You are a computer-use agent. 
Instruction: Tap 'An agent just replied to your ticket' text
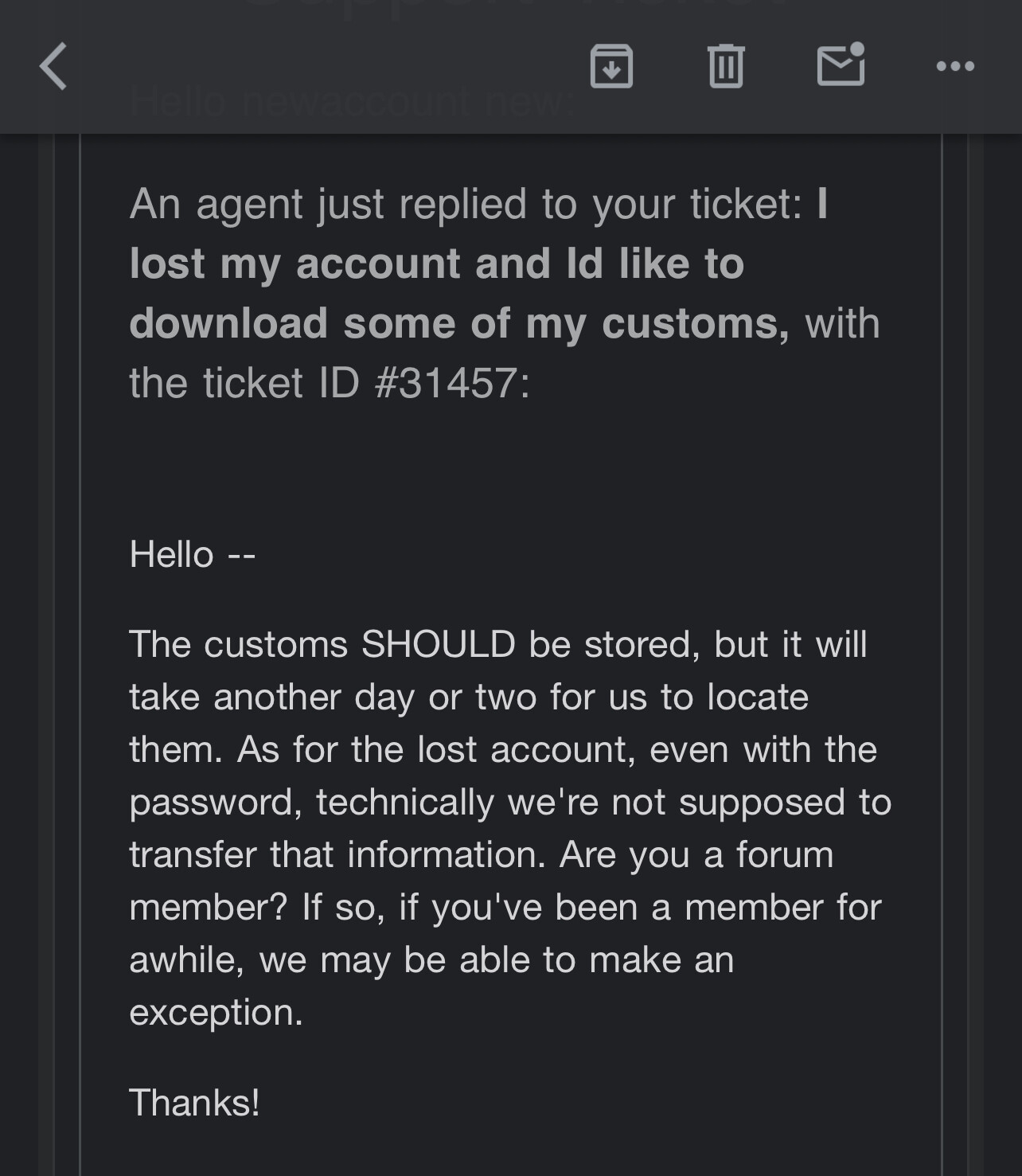(466, 204)
